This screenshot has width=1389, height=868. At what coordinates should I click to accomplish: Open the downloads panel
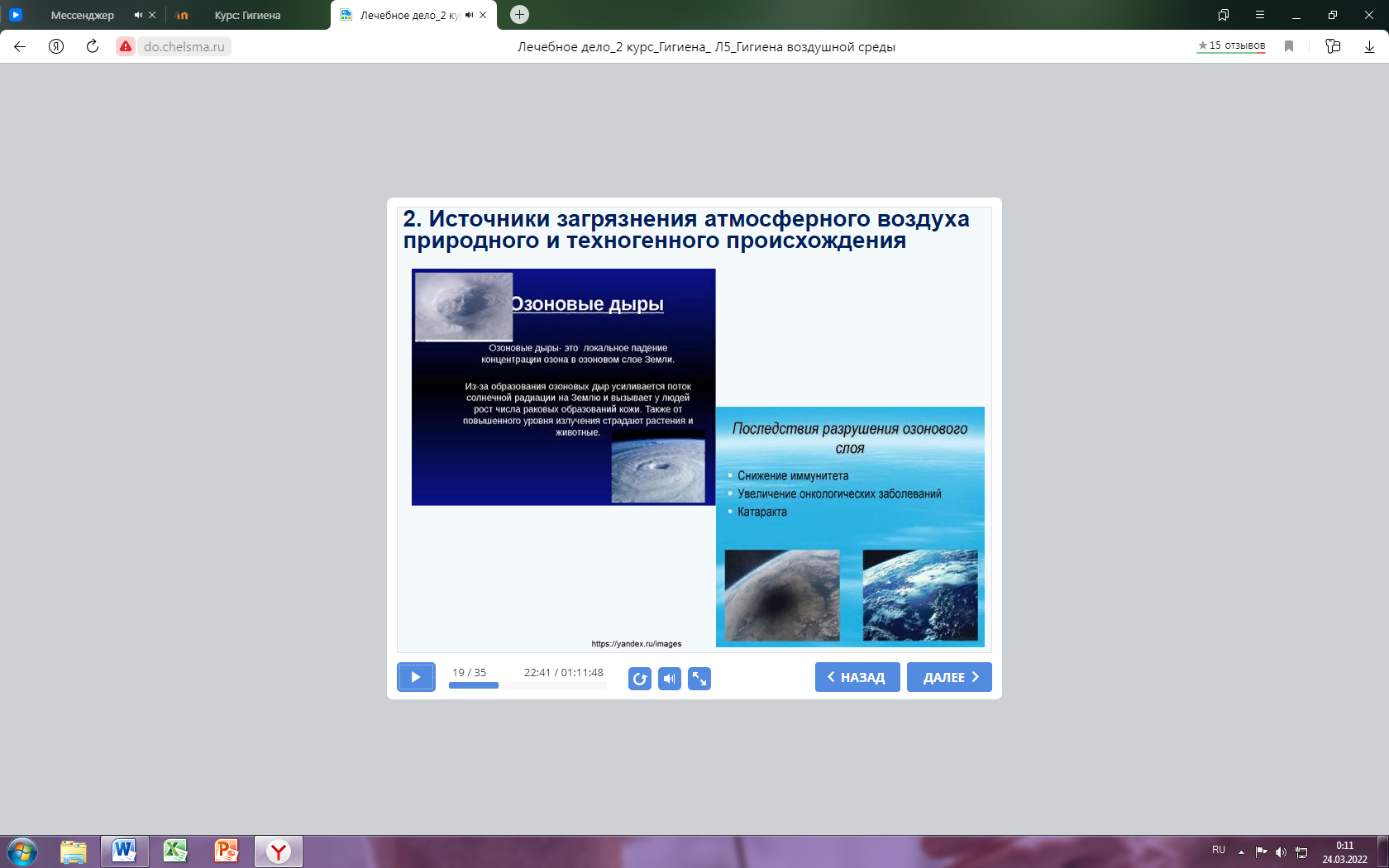point(1369,46)
